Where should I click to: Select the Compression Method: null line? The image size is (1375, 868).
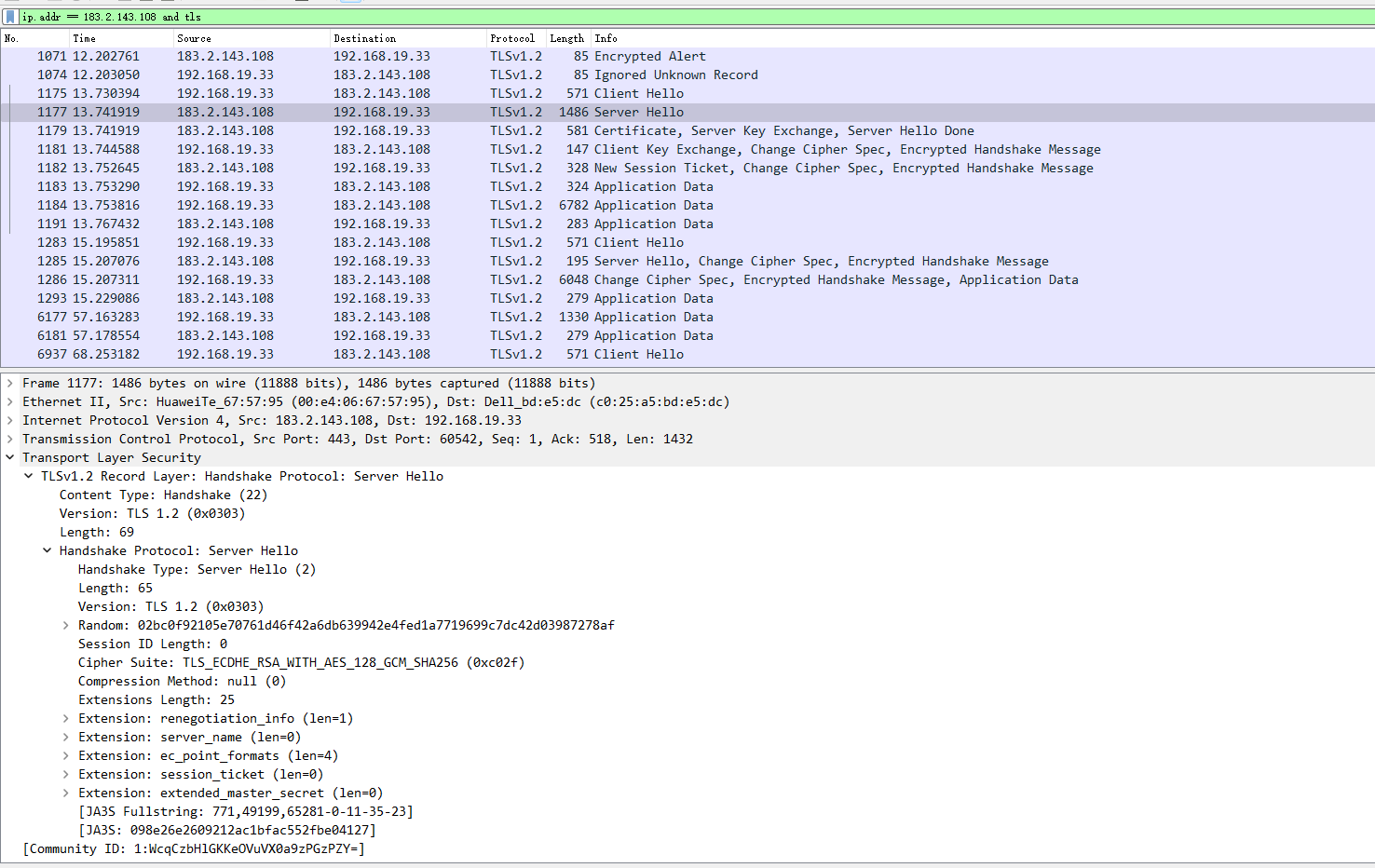pos(182,681)
